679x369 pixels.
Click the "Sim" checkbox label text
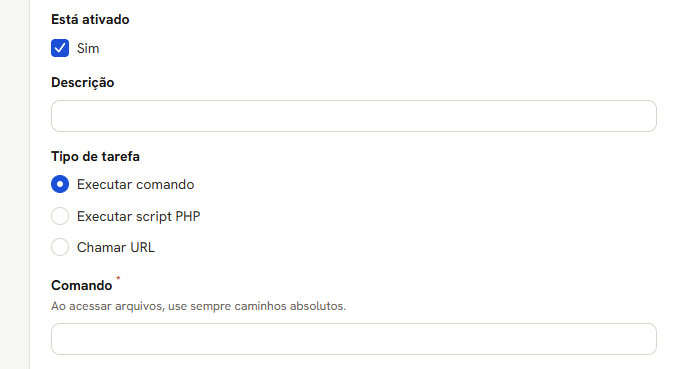pos(88,49)
